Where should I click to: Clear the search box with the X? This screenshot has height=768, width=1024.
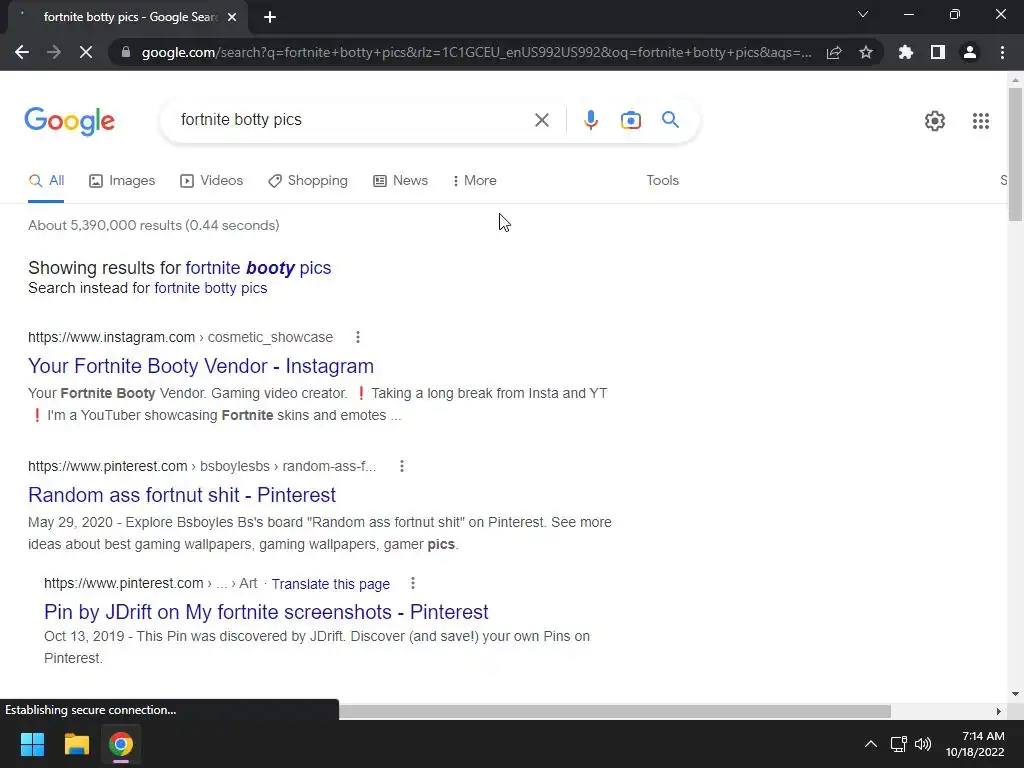[x=541, y=120]
